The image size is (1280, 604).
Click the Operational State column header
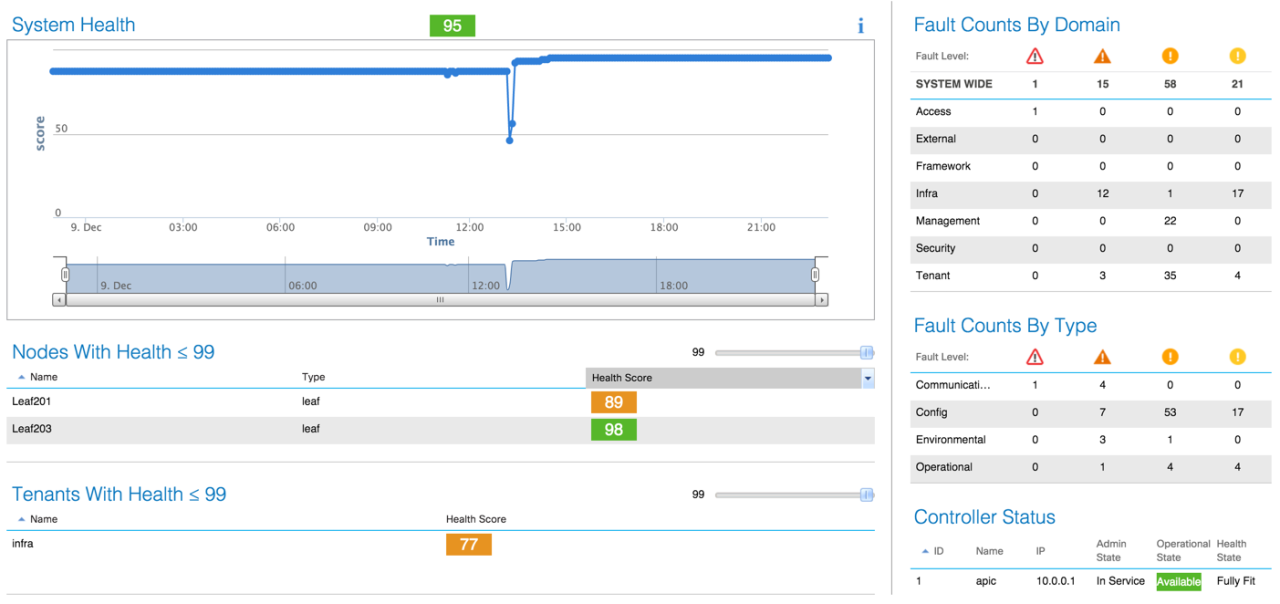[1183, 551]
